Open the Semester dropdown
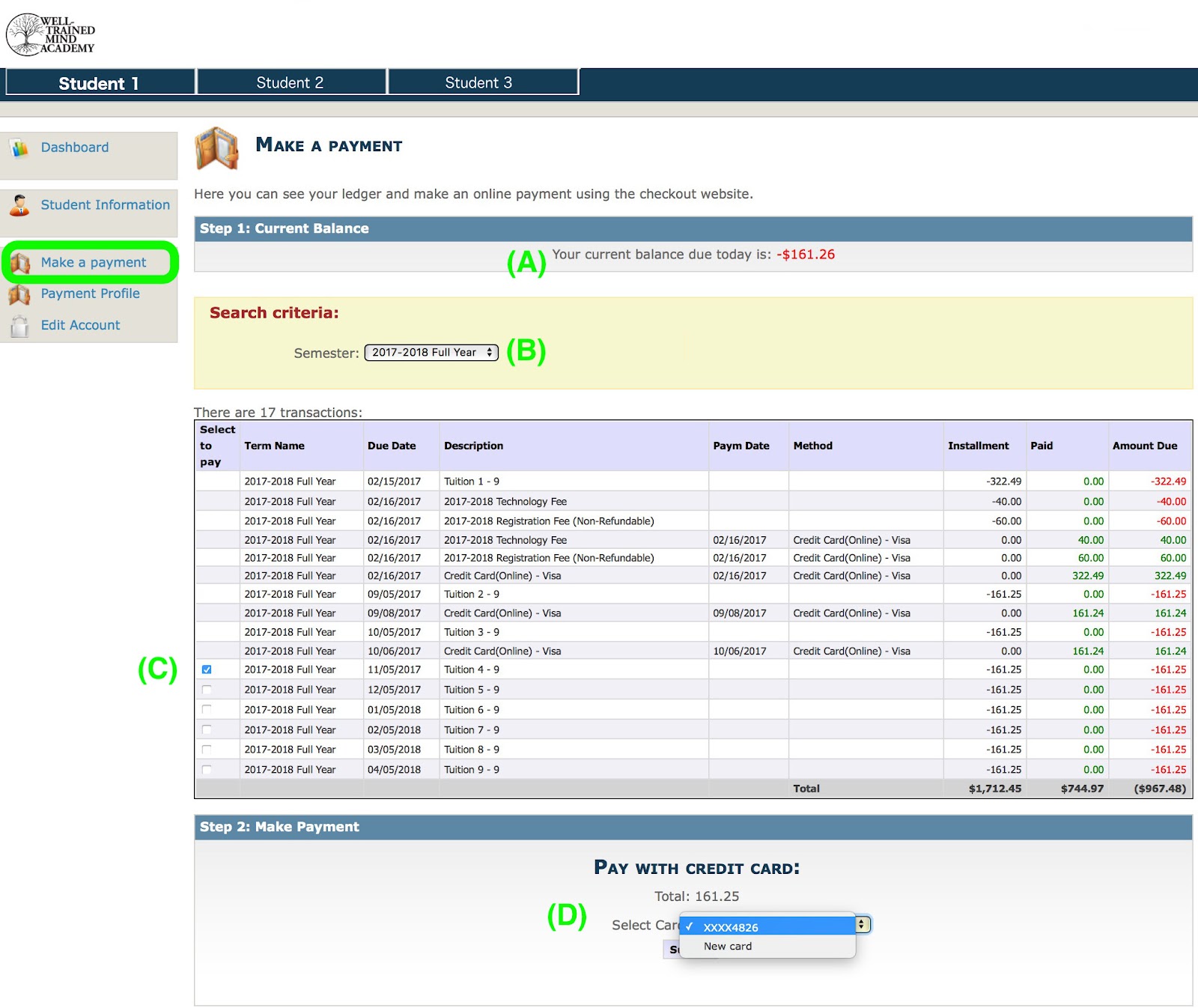 [431, 353]
